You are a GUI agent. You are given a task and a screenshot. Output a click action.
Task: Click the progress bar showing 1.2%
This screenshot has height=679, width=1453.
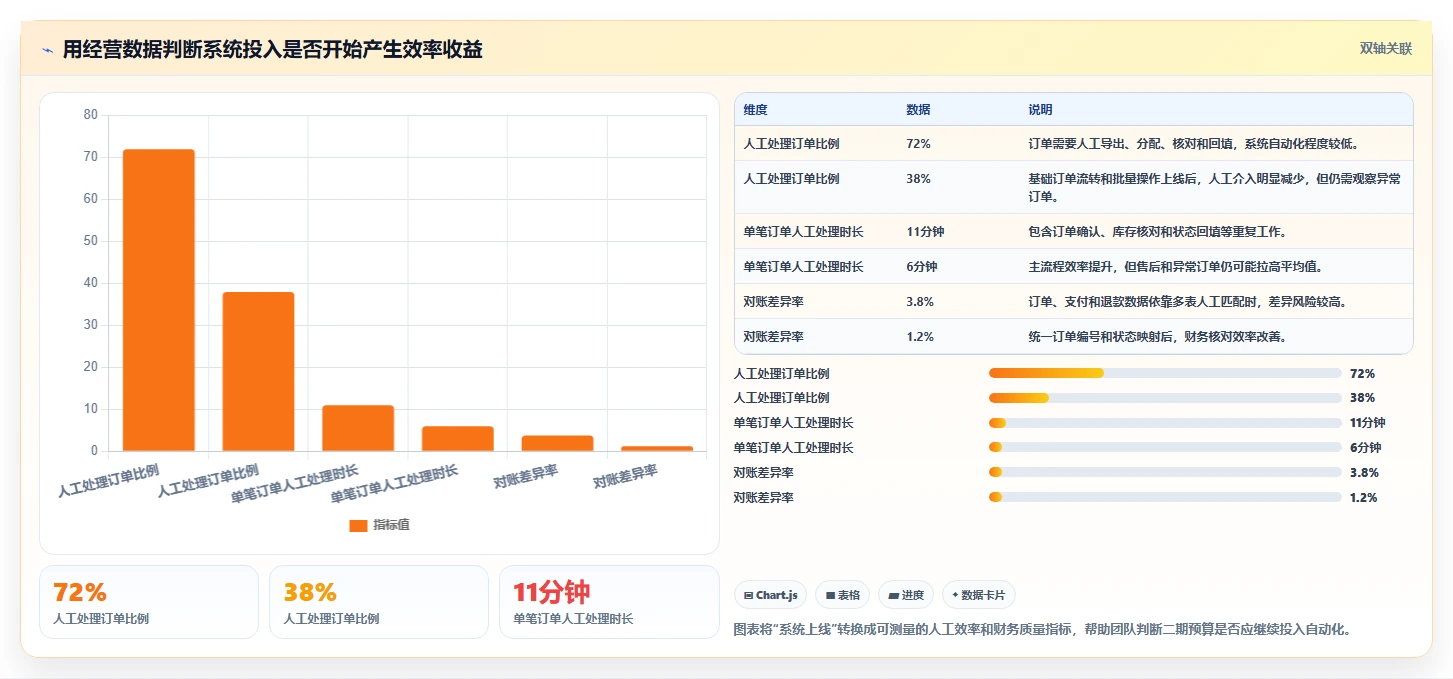[x=1165, y=497]
